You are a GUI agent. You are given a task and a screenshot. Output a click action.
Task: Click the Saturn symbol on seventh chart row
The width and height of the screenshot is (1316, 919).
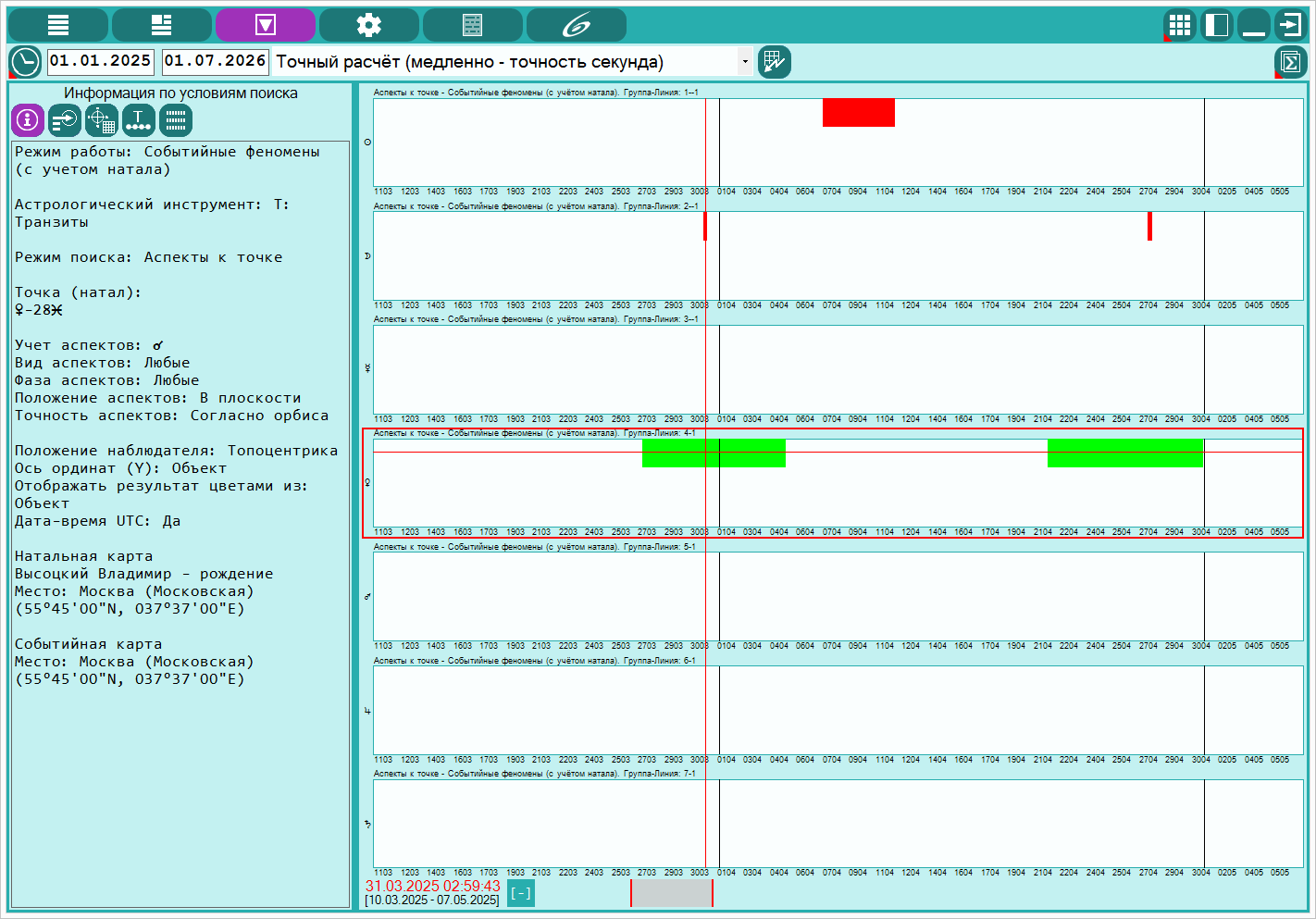367,824
